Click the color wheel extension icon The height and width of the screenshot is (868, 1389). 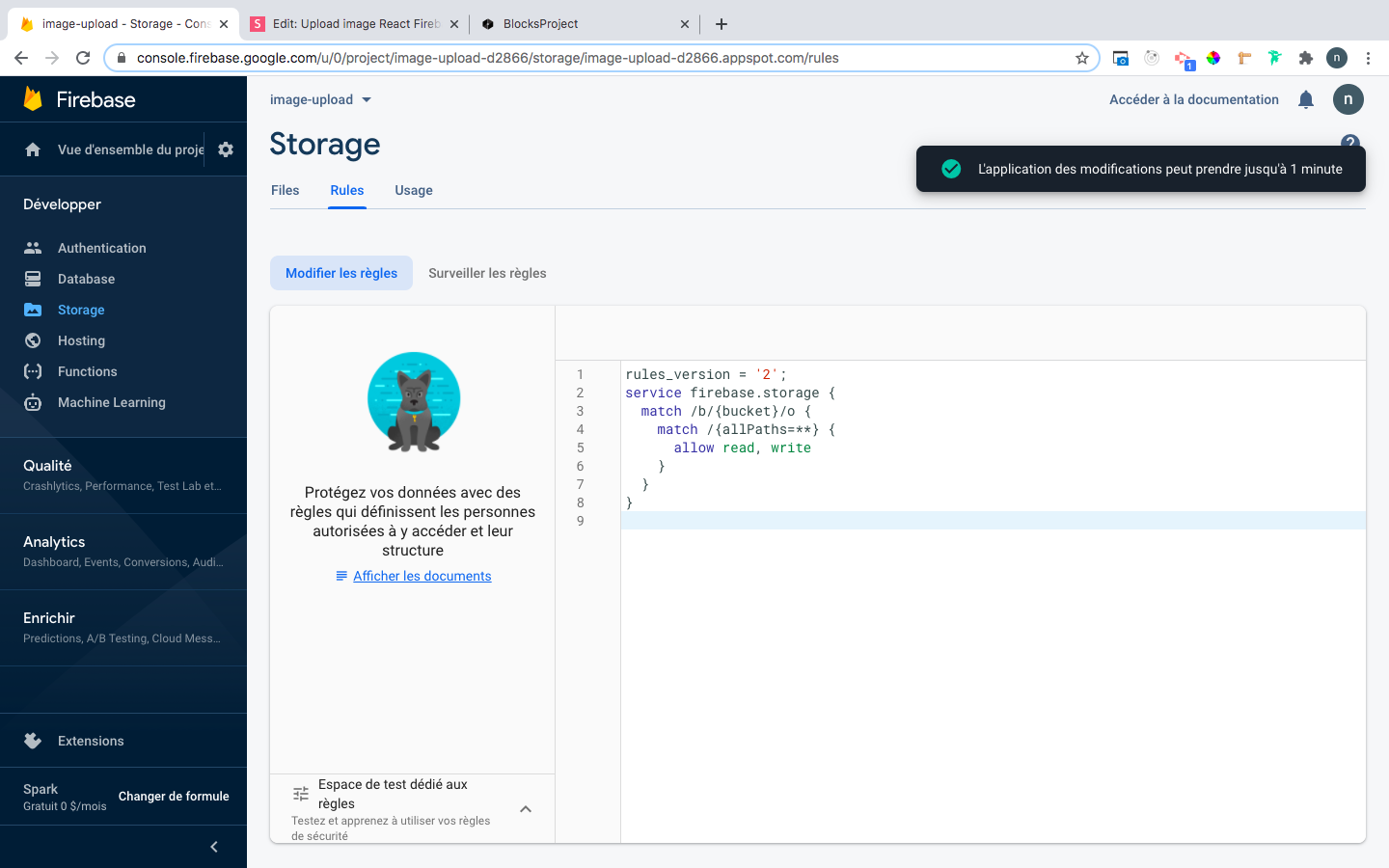[x=1213, y=58]
